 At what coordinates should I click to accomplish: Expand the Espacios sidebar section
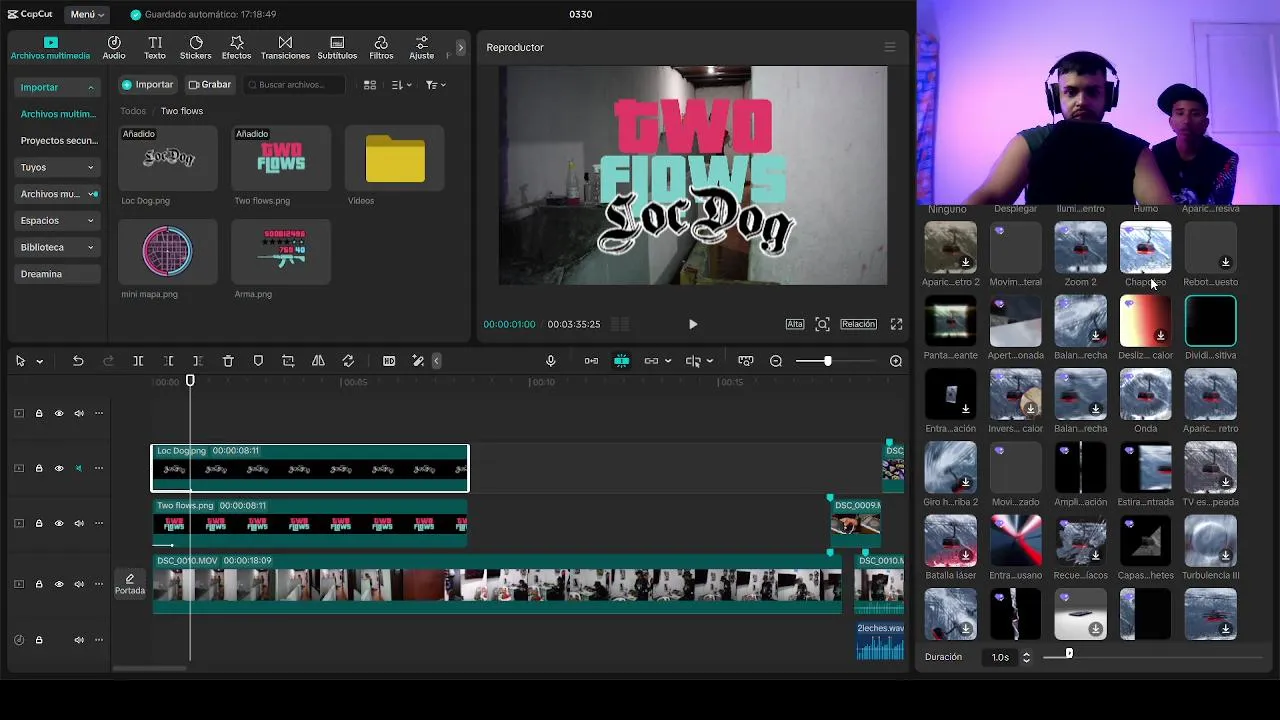[58, 220]
